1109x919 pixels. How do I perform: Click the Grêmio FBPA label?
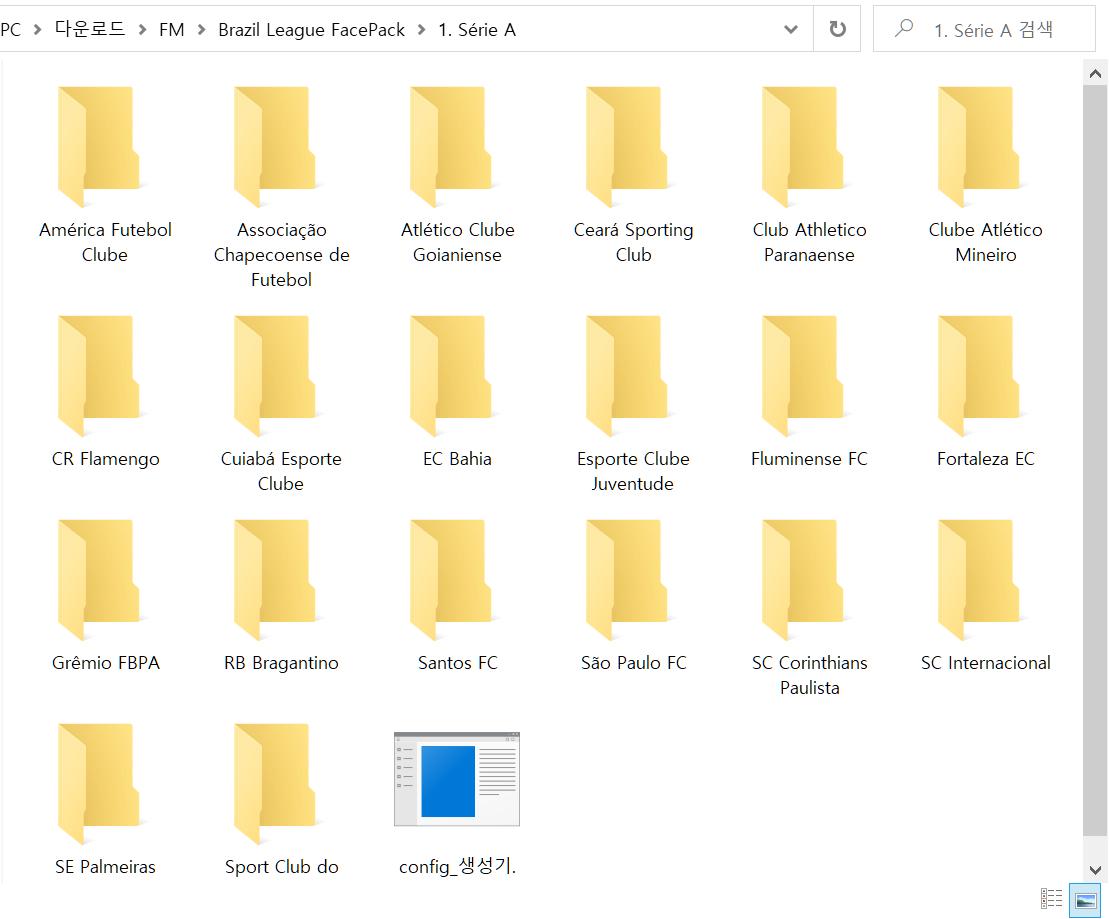(105, 663)
